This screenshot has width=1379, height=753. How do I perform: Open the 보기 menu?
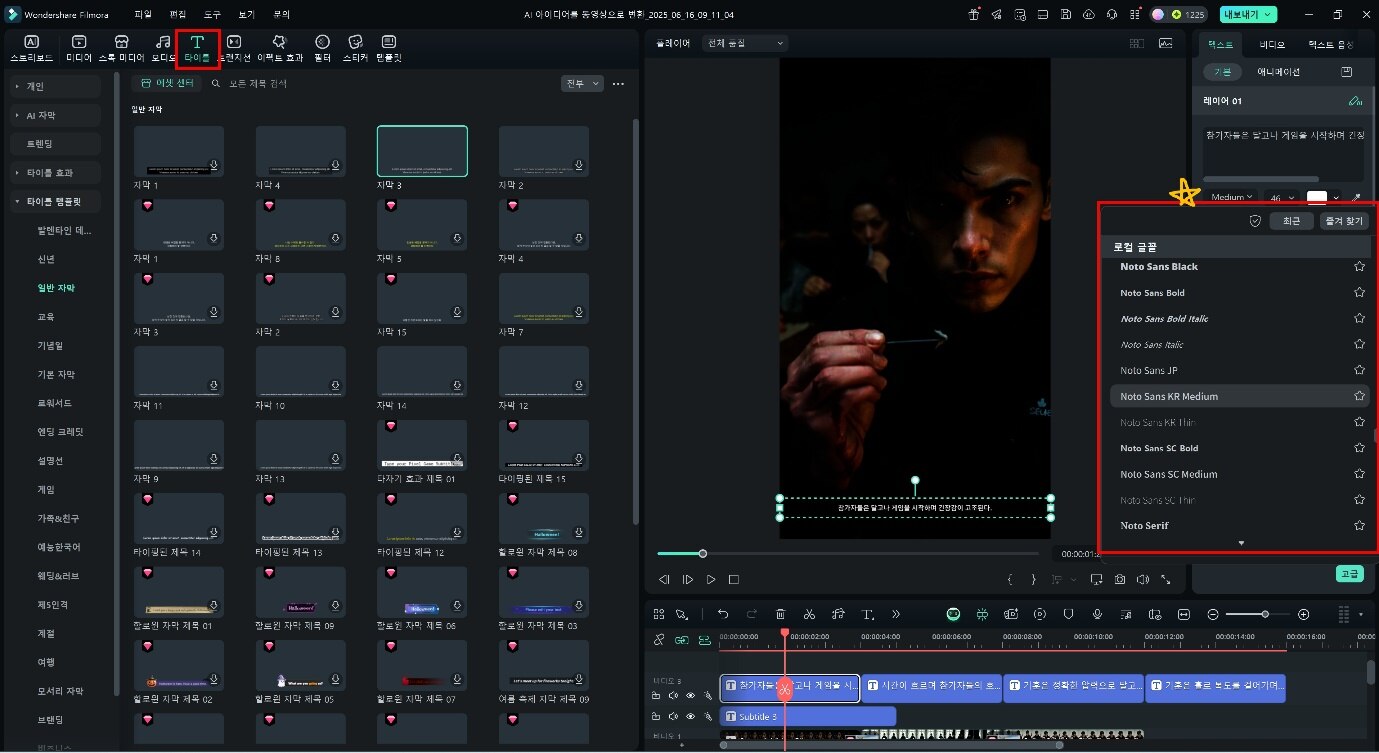246,15
